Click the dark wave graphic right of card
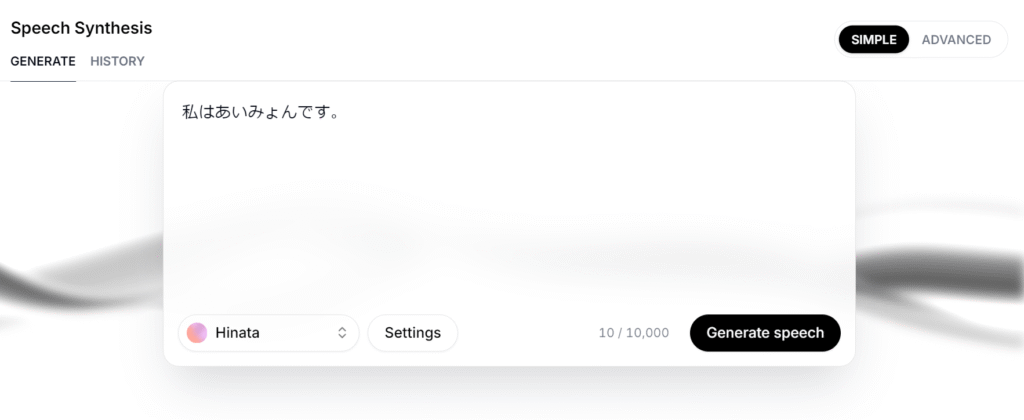The width and height of the screenshot is (1024, 420). click(x=940, y=270)
